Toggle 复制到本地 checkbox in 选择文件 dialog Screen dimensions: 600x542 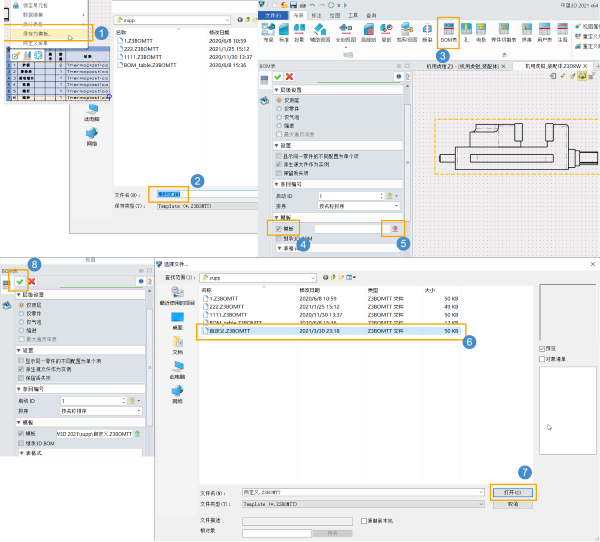pyautogui.click(x=364, y=521)
